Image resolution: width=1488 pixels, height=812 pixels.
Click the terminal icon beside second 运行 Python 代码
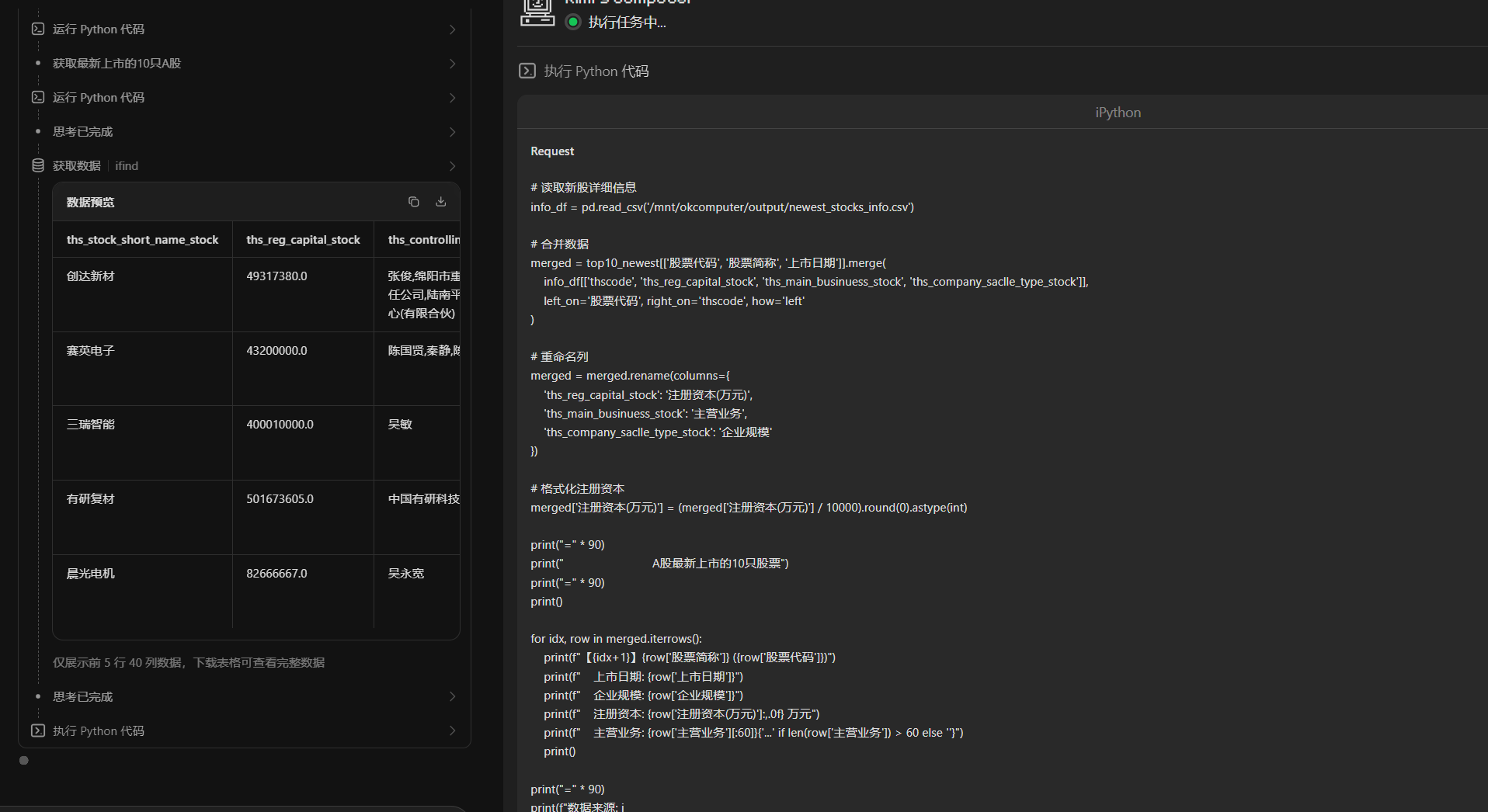pos(38,97)
